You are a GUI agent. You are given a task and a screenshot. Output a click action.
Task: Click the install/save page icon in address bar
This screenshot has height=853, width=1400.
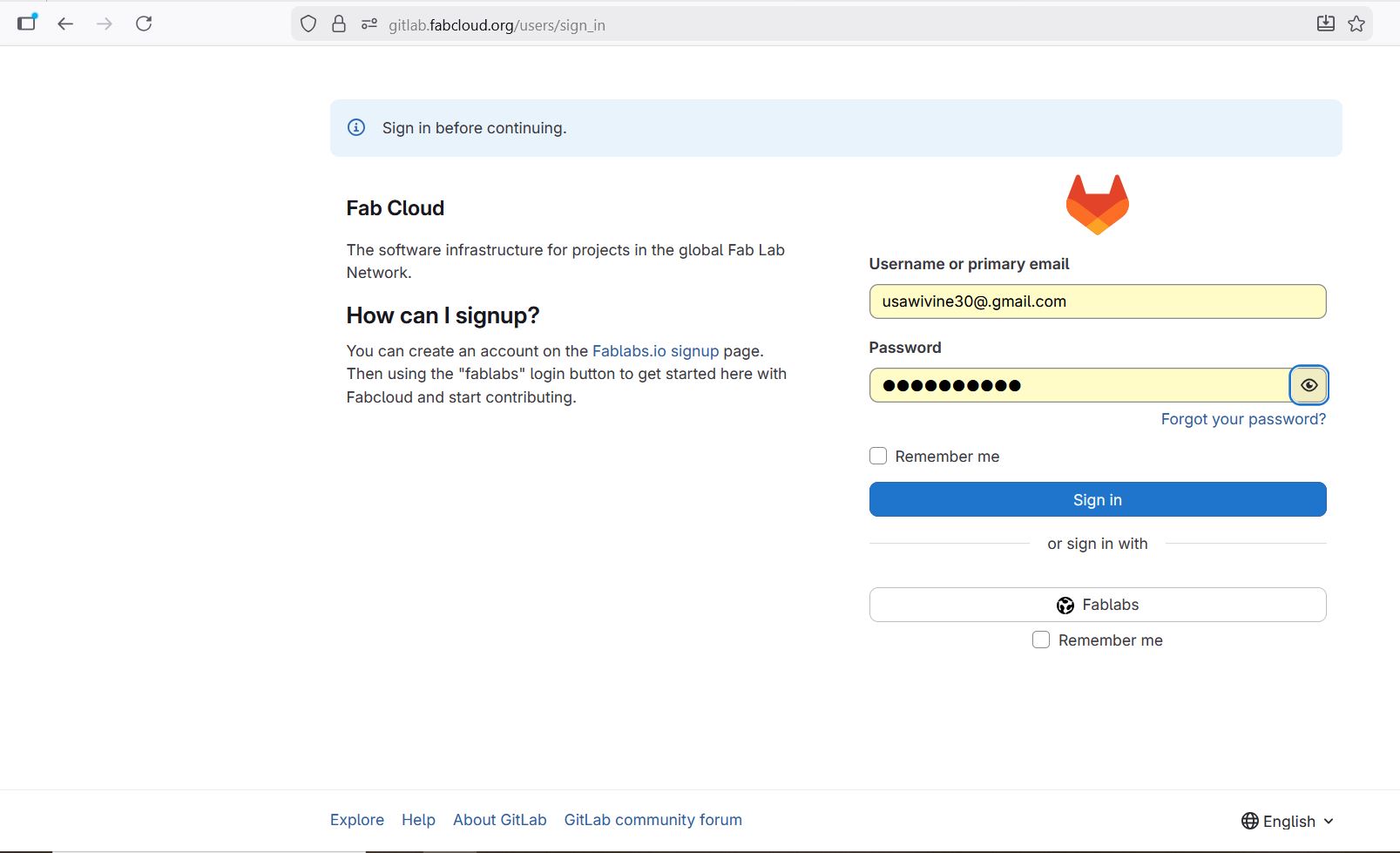(1325, 24)
